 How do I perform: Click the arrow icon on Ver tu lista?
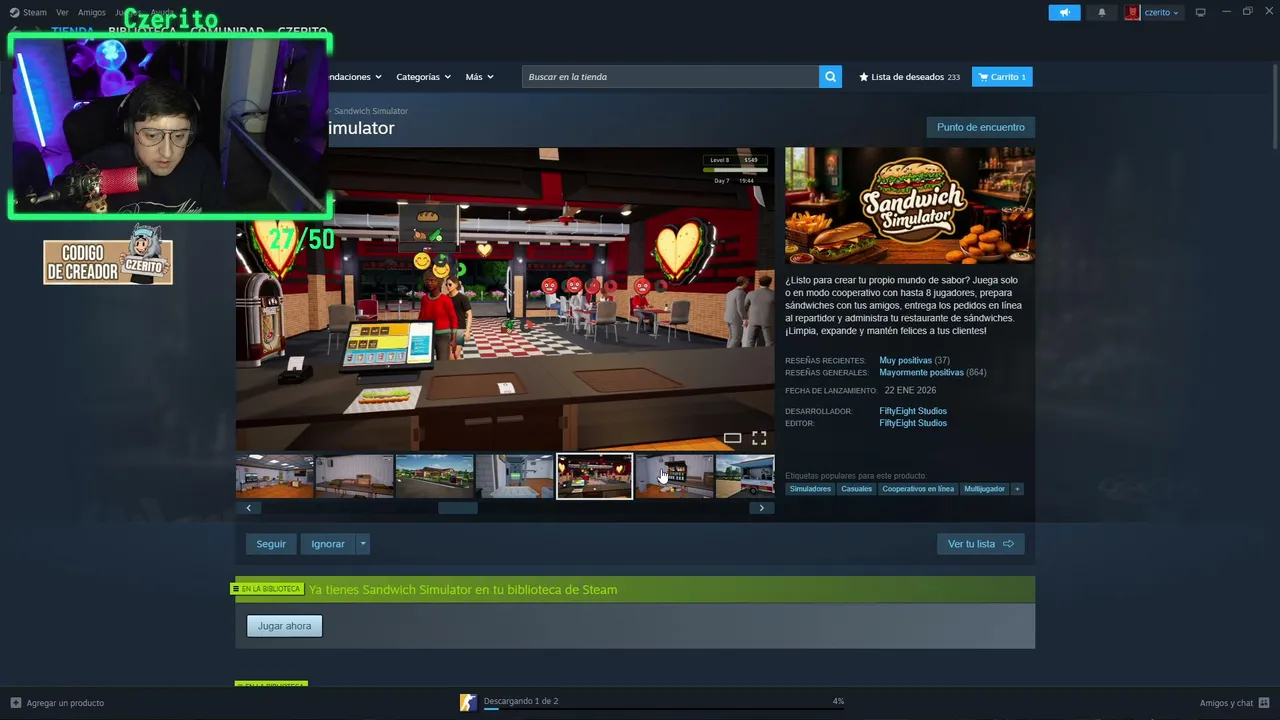[1008, 544]
